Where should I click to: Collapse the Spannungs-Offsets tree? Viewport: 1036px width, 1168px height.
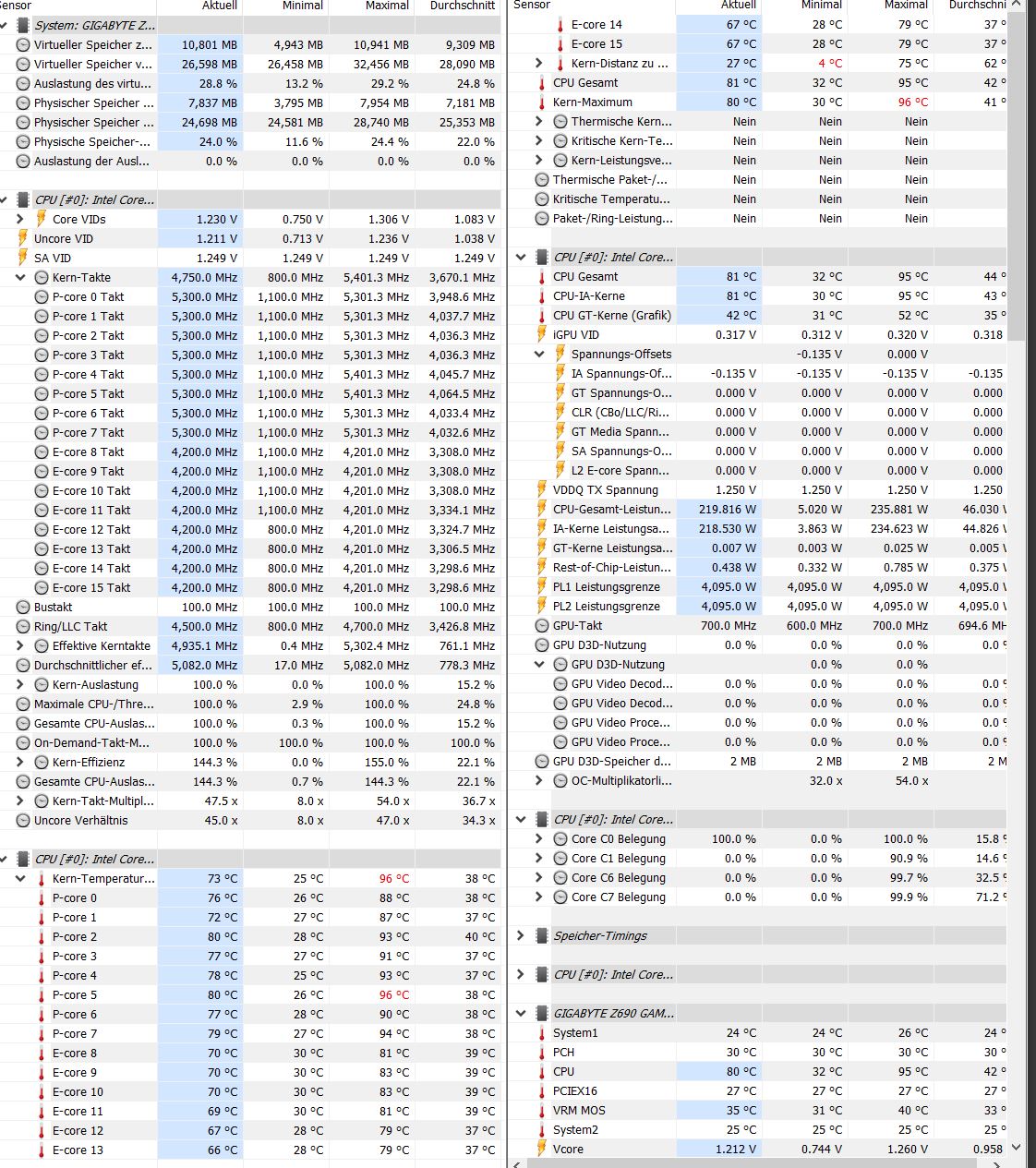(x=539, y=354)
